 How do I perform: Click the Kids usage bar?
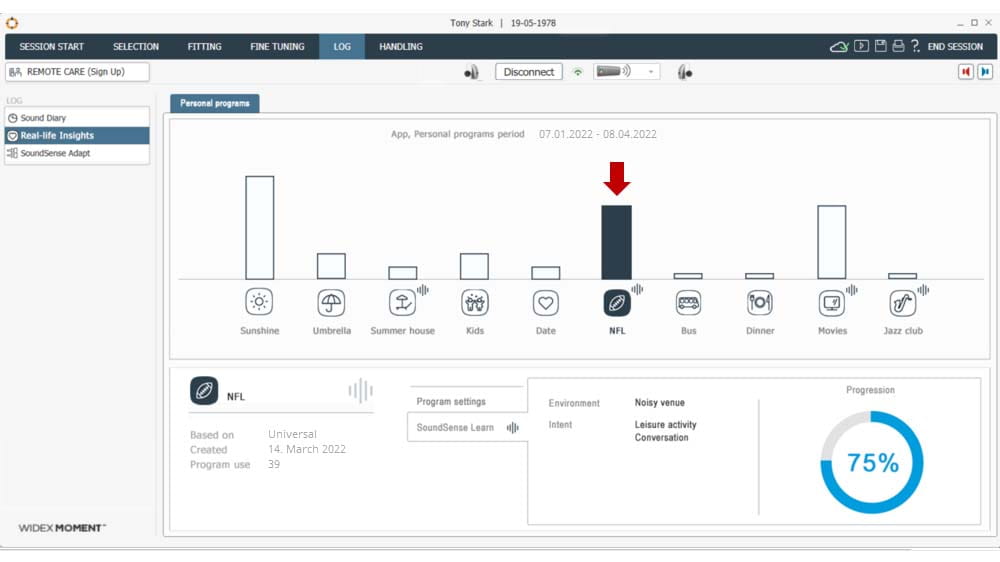(474, 267)
